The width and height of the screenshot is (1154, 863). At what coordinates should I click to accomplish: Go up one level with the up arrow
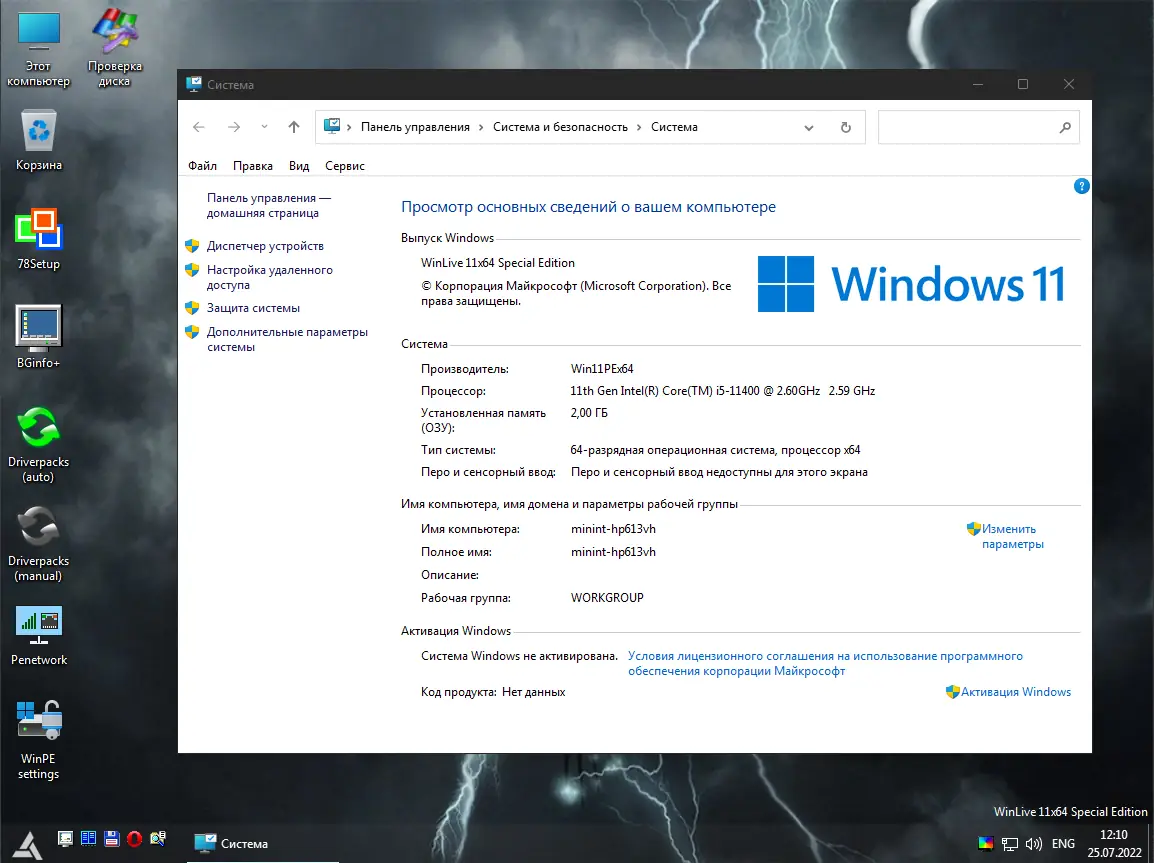pos(294,127)
